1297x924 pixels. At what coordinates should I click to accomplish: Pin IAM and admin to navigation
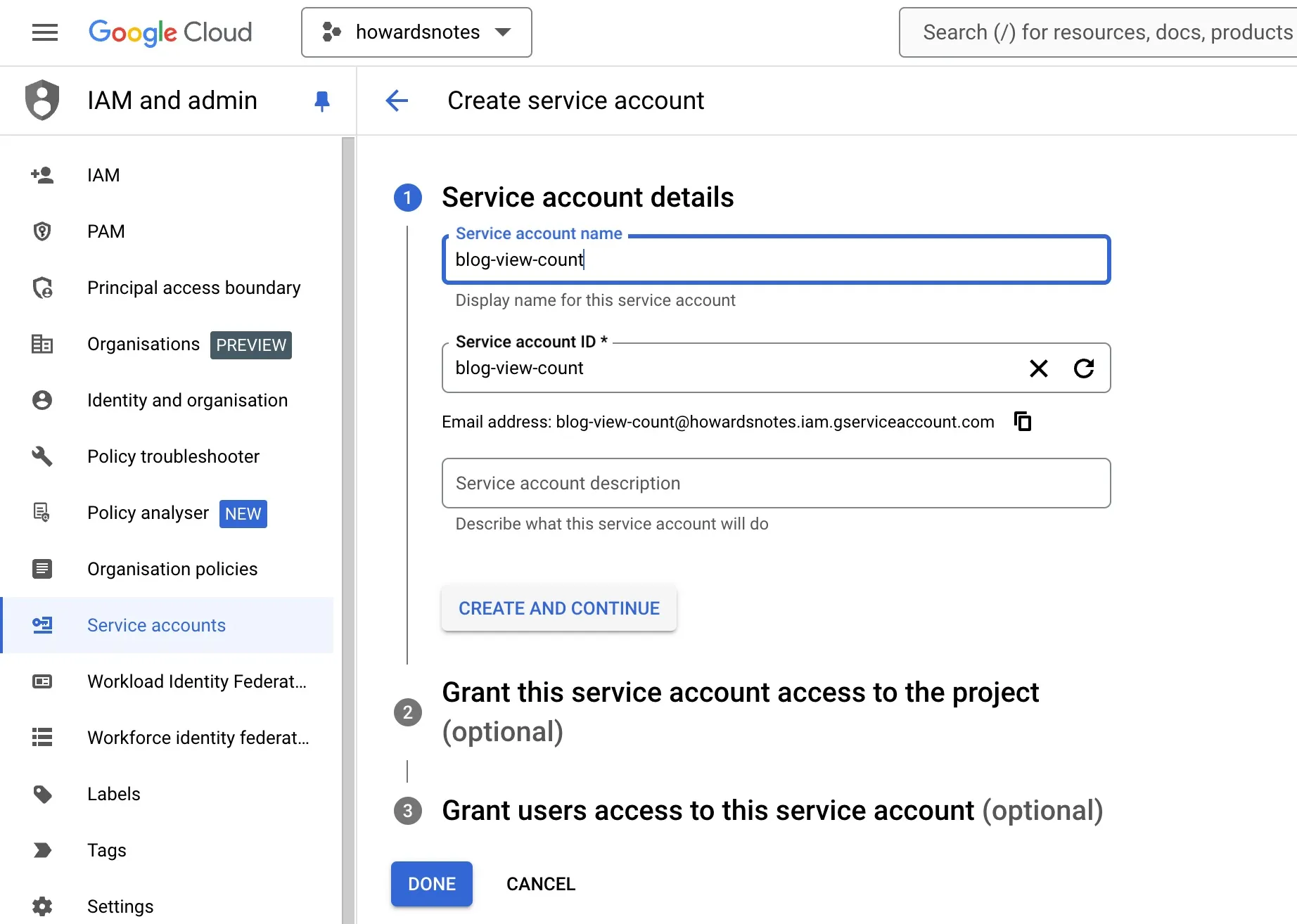coord(321,101)
